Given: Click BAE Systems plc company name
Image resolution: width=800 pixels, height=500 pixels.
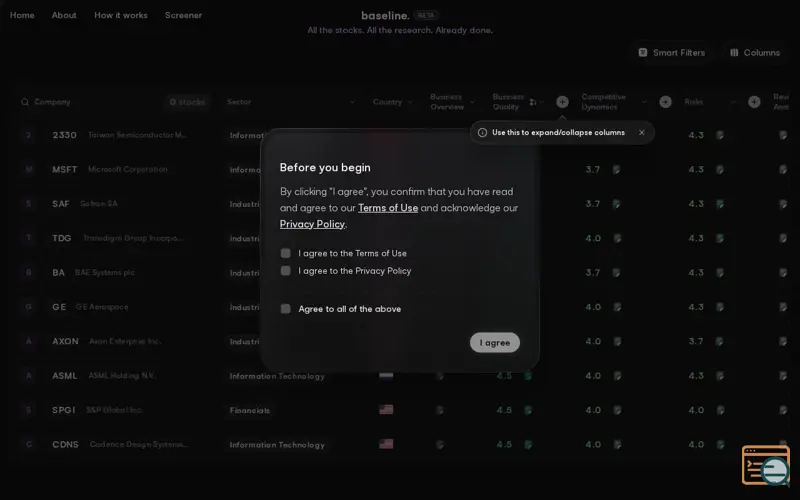Looking at the screenshot, I should [x=105, y=272].
